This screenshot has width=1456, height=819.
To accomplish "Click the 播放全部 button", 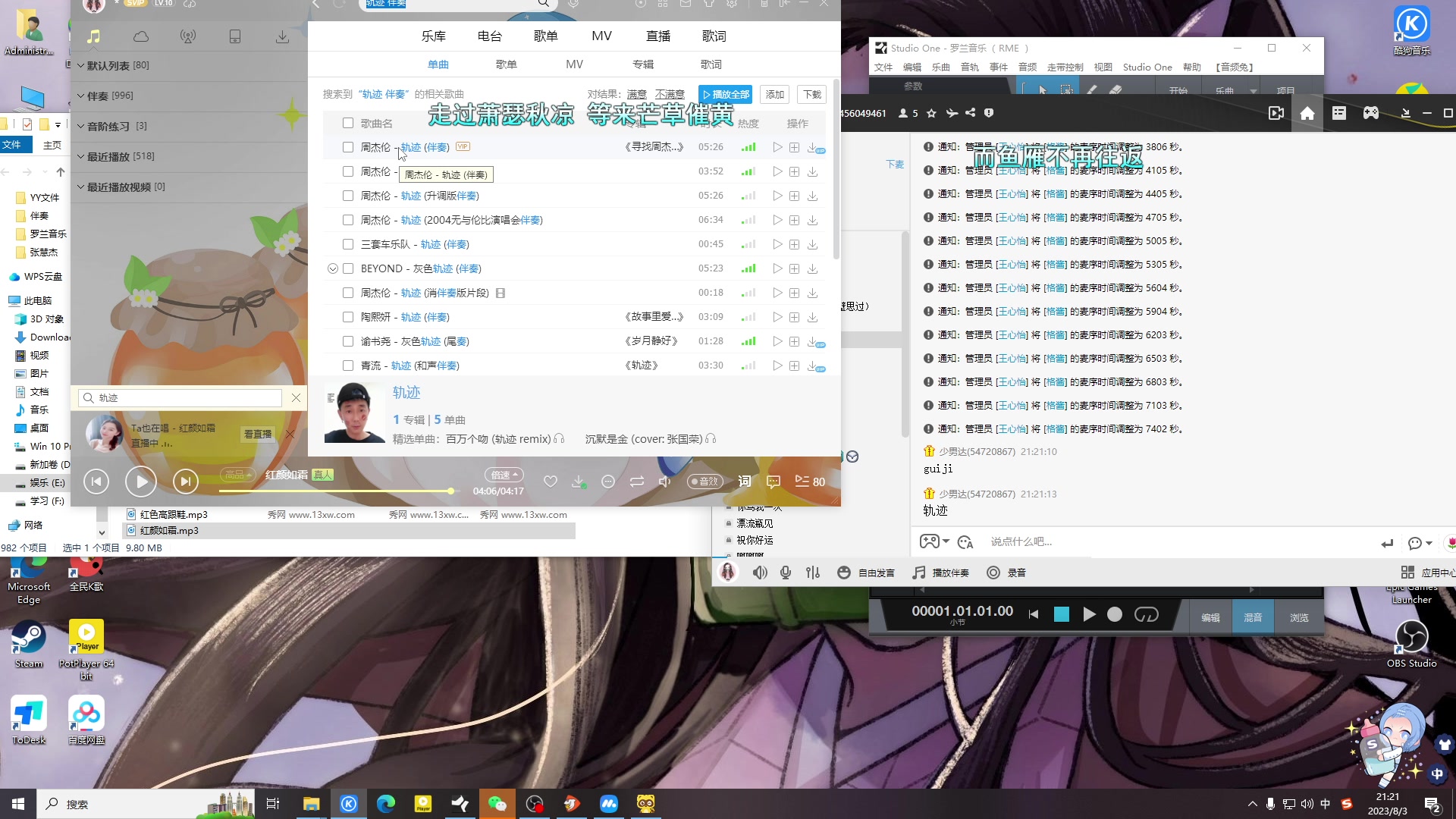I will coord(726,94).
